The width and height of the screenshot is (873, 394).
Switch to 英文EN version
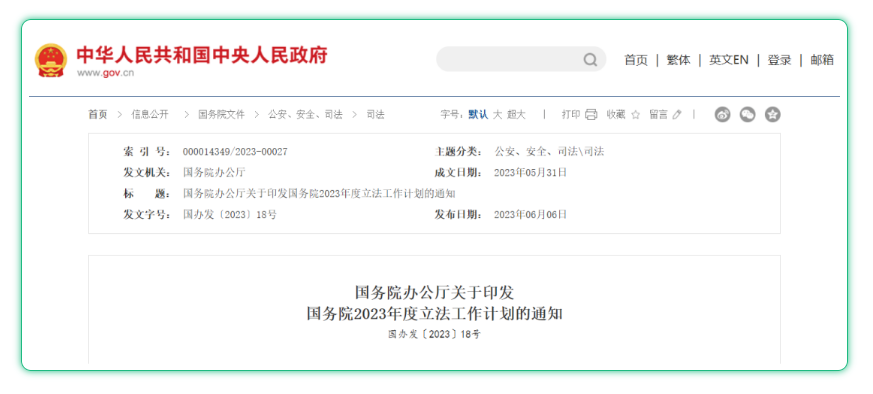click(x=729, y=60)
